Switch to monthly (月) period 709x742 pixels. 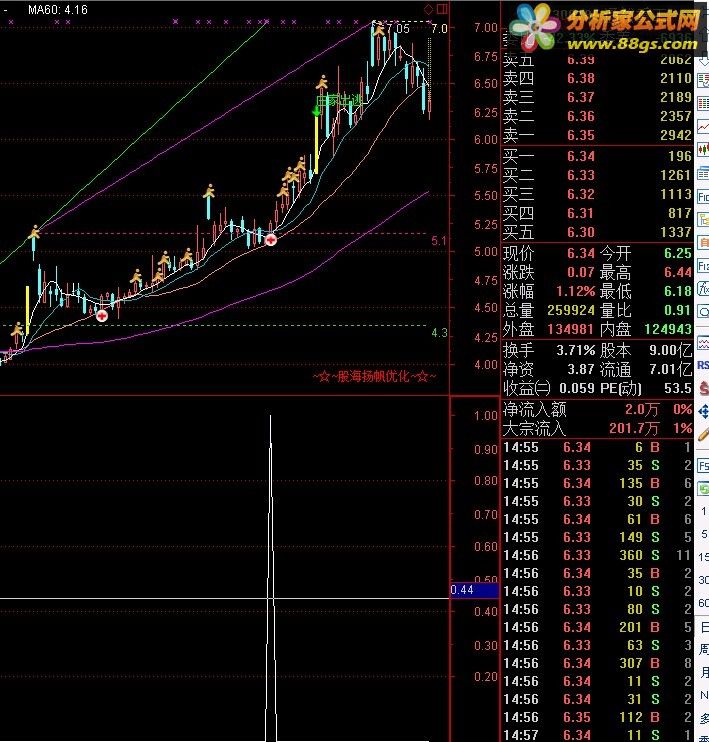click(x=704, y=672)
